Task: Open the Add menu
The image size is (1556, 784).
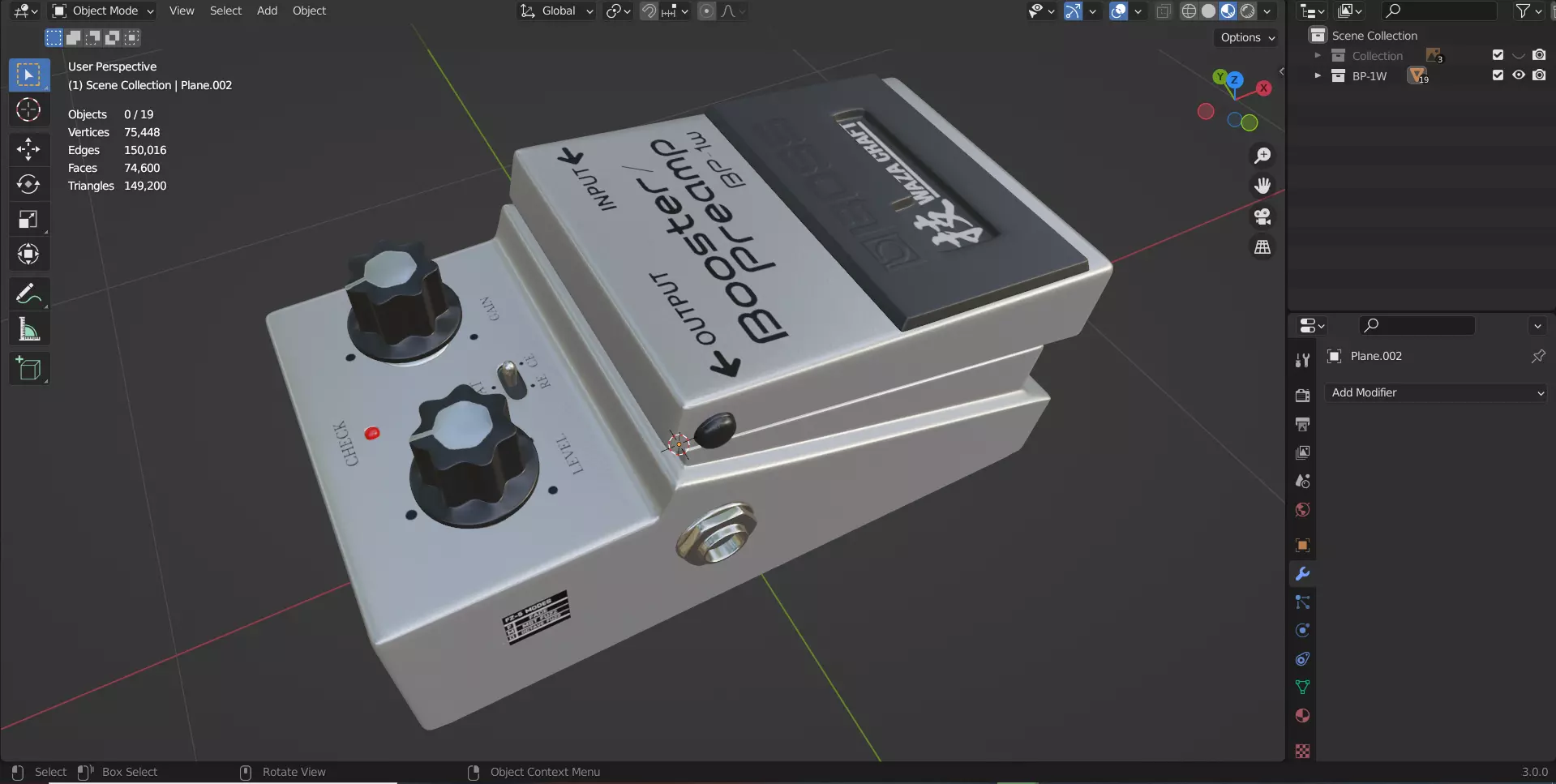Action: tap(267, 11)
